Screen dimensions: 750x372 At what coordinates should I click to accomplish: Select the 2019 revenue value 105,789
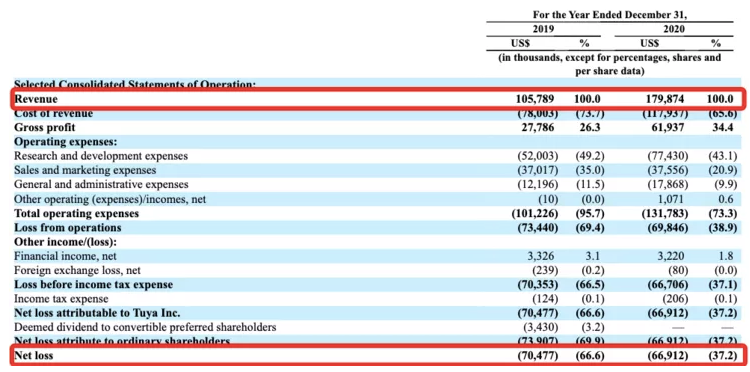click(x=535, y=99)
